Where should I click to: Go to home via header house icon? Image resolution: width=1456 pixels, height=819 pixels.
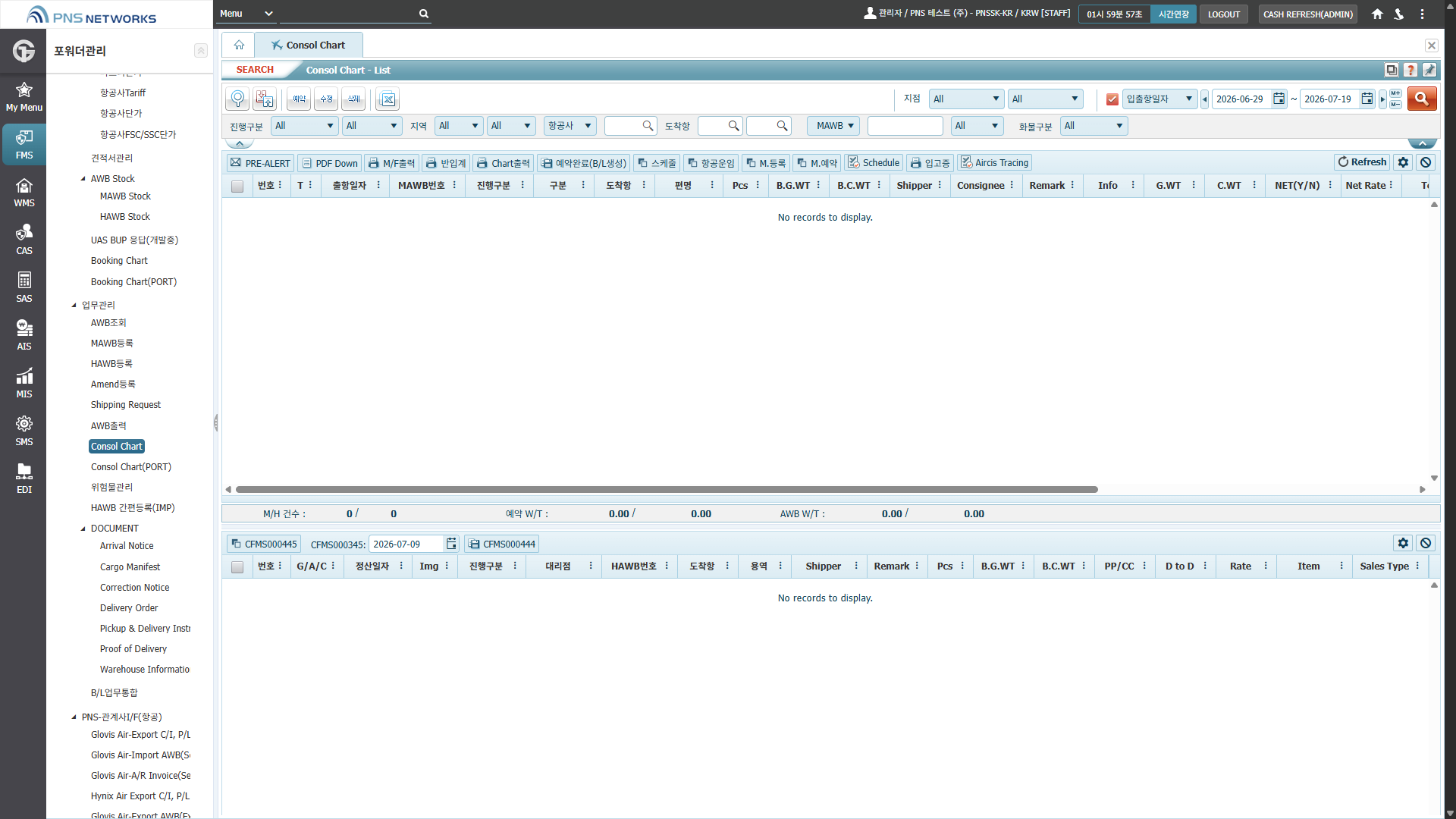[x=1377, y=14]
